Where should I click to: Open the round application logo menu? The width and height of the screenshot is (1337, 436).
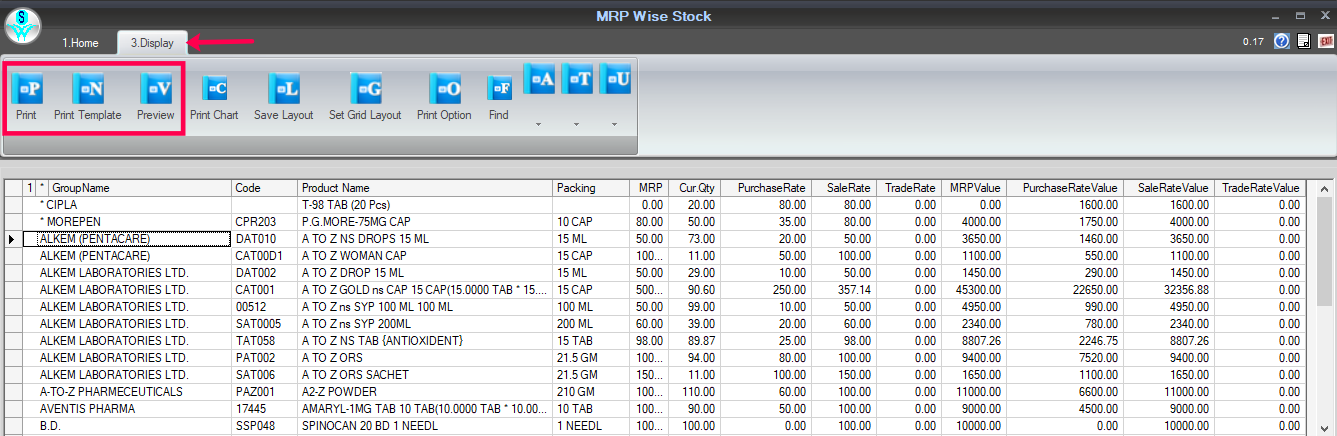pyautogui.click(x=23, y=25)
